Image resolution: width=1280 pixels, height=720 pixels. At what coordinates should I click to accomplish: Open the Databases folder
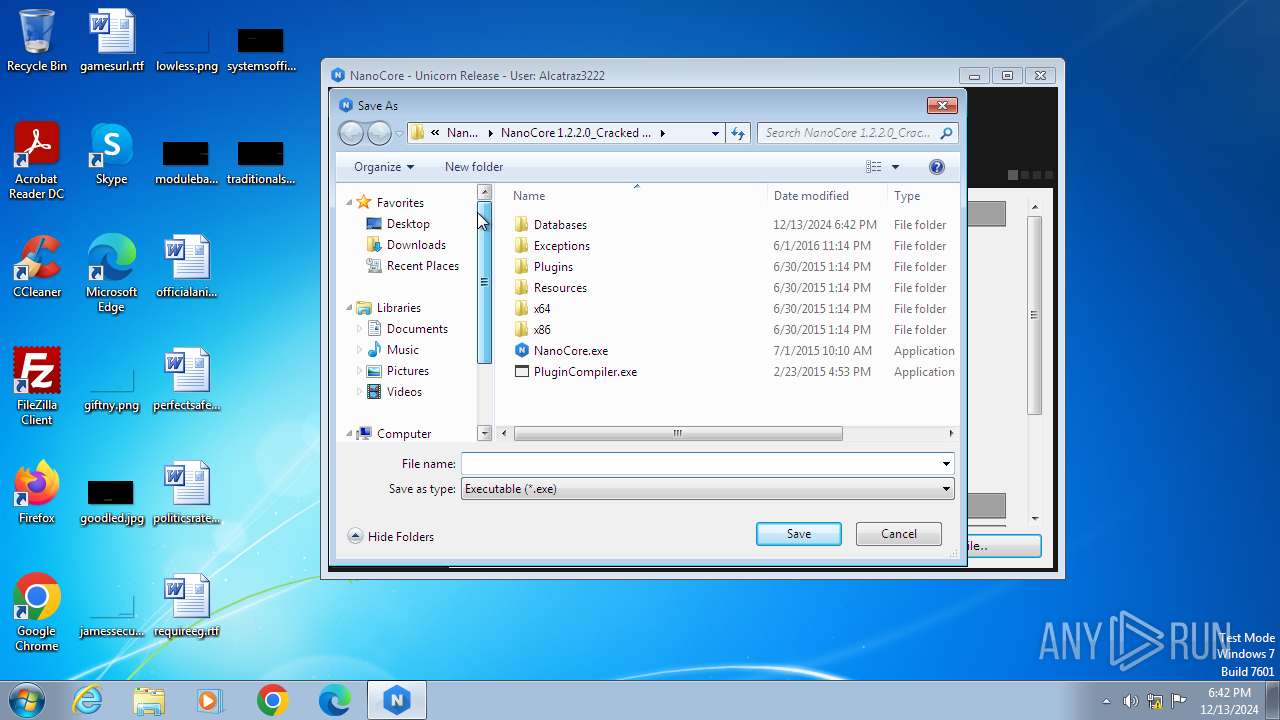pos(560,225)
